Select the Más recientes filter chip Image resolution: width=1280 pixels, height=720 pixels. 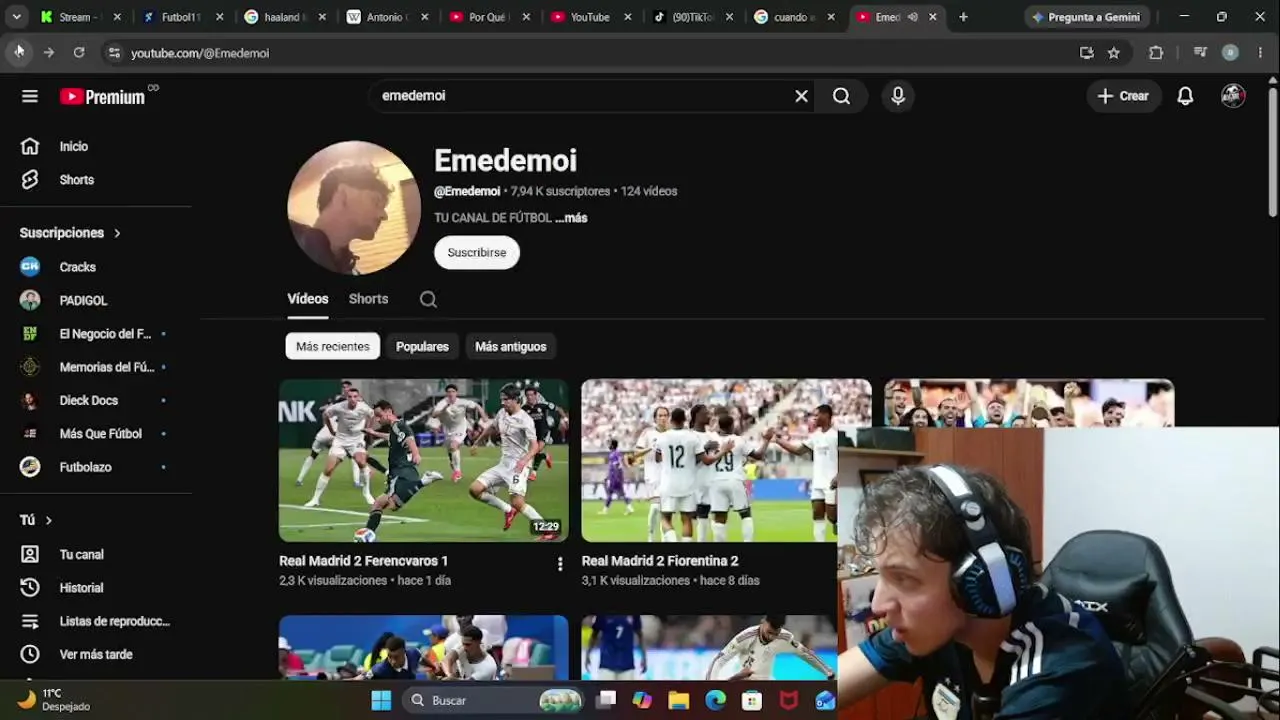point(333,347)
